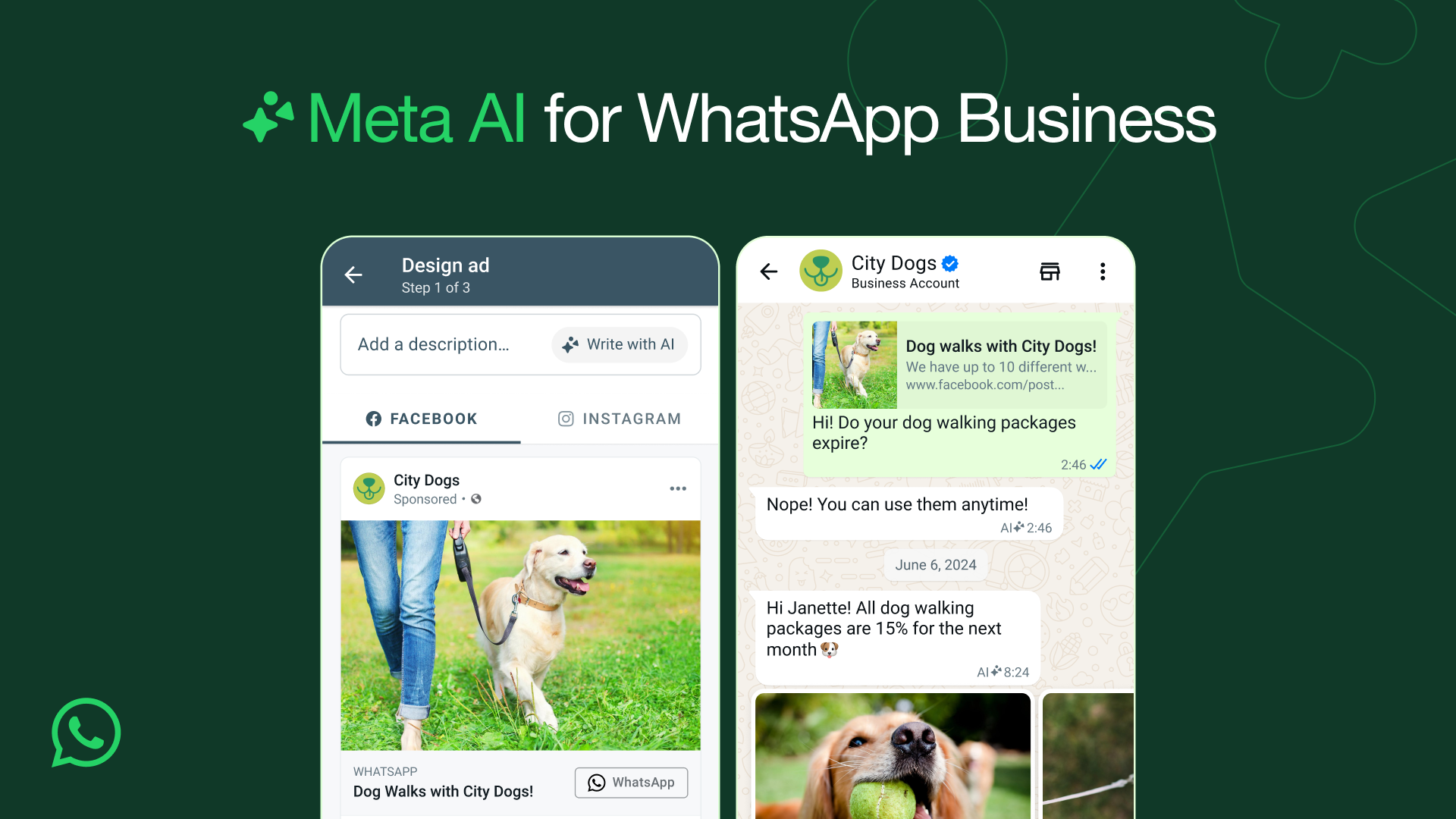
Task: Select the Facebook tab in ad designer
Action: (421, 418)
